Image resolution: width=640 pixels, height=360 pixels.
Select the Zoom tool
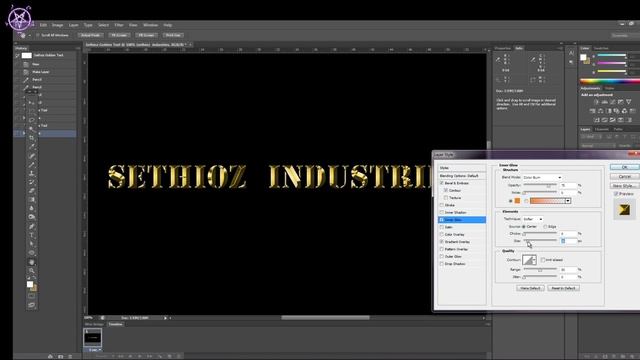pyautogui.click(x=32, y=271)
